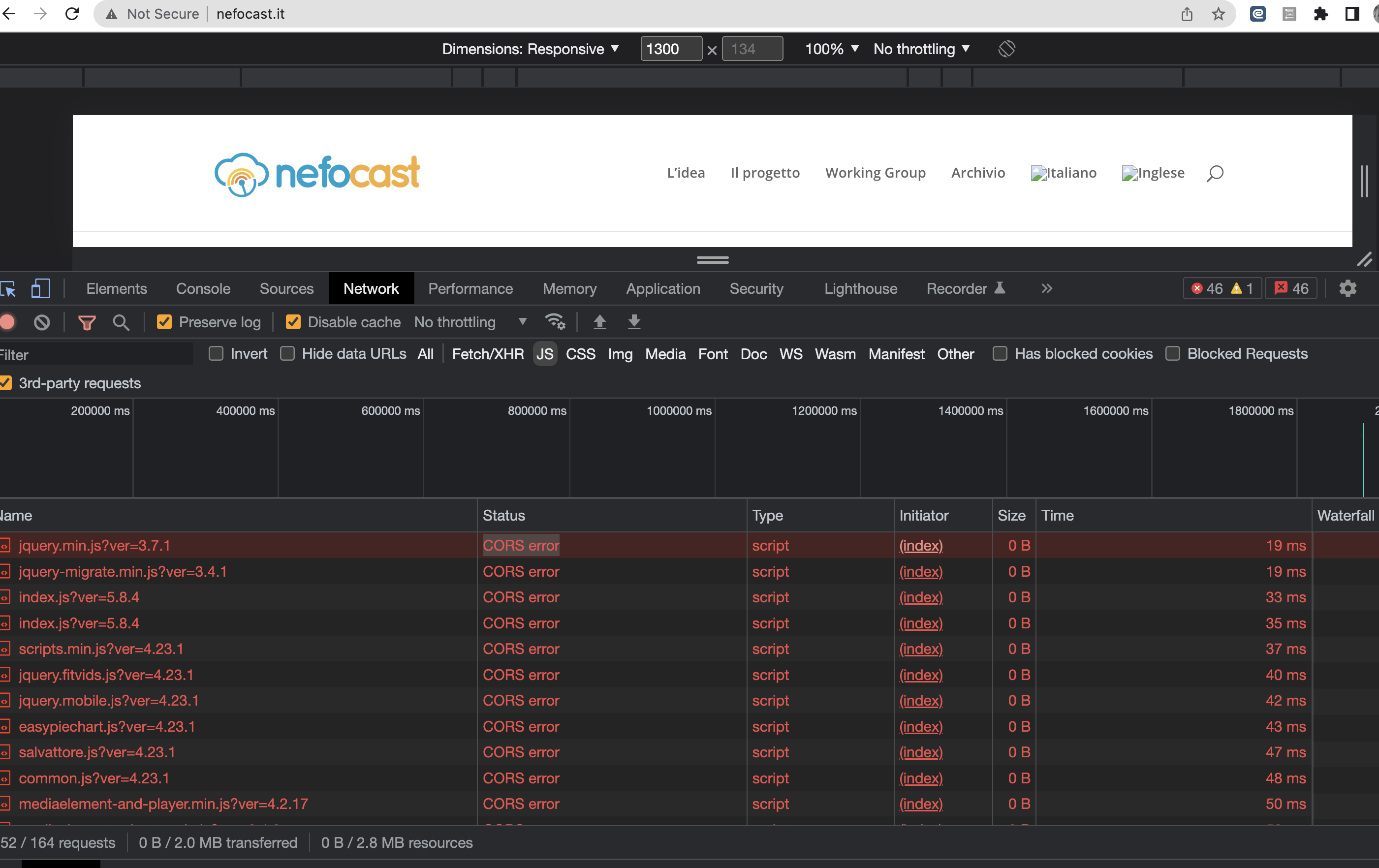The width and height of the screenshot is (1379, 868).
Task: Clear the network log
Action: (42, 322)
